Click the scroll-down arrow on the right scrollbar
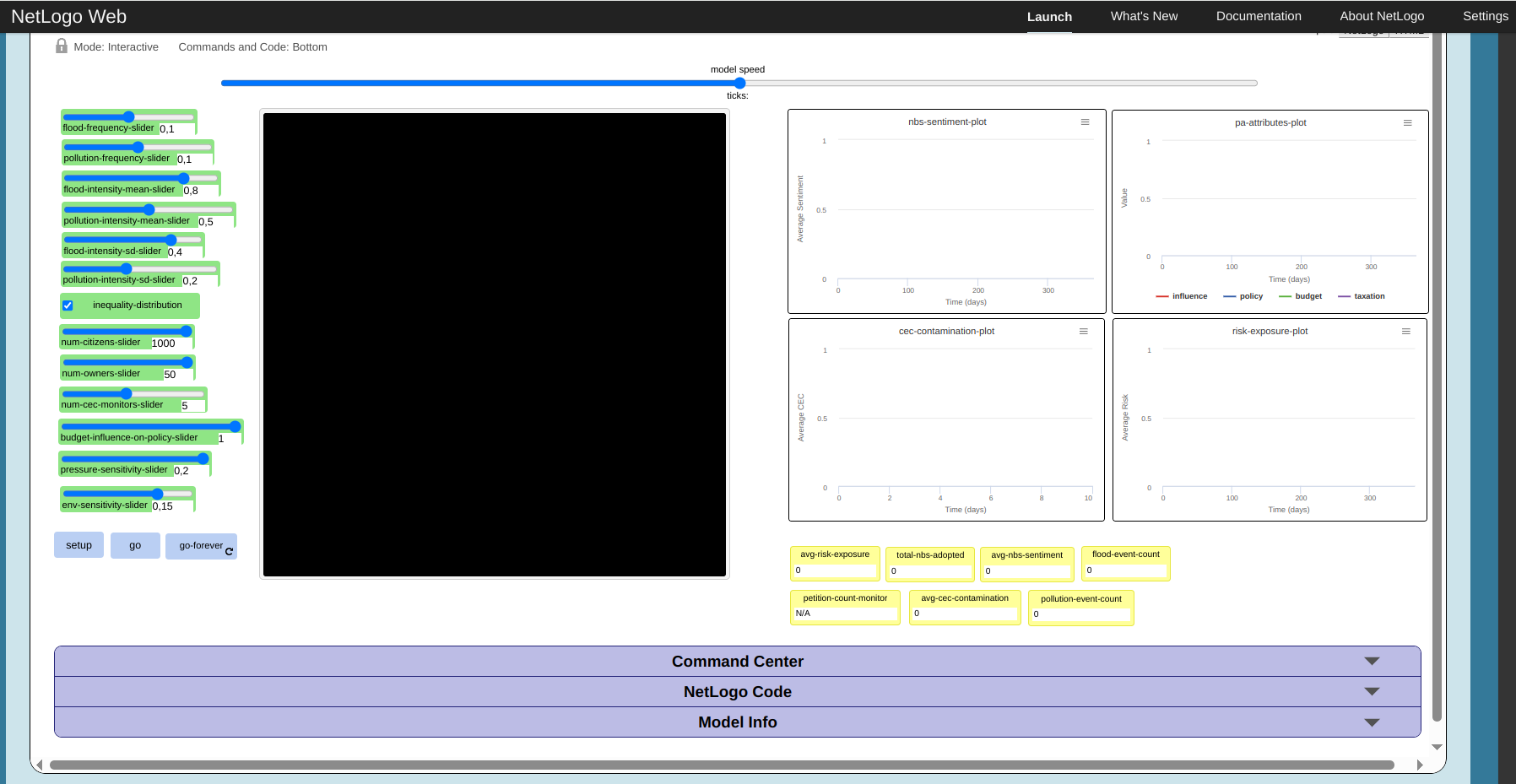This screenshot has height=784, width=1516. click(x=1437, y=747)
